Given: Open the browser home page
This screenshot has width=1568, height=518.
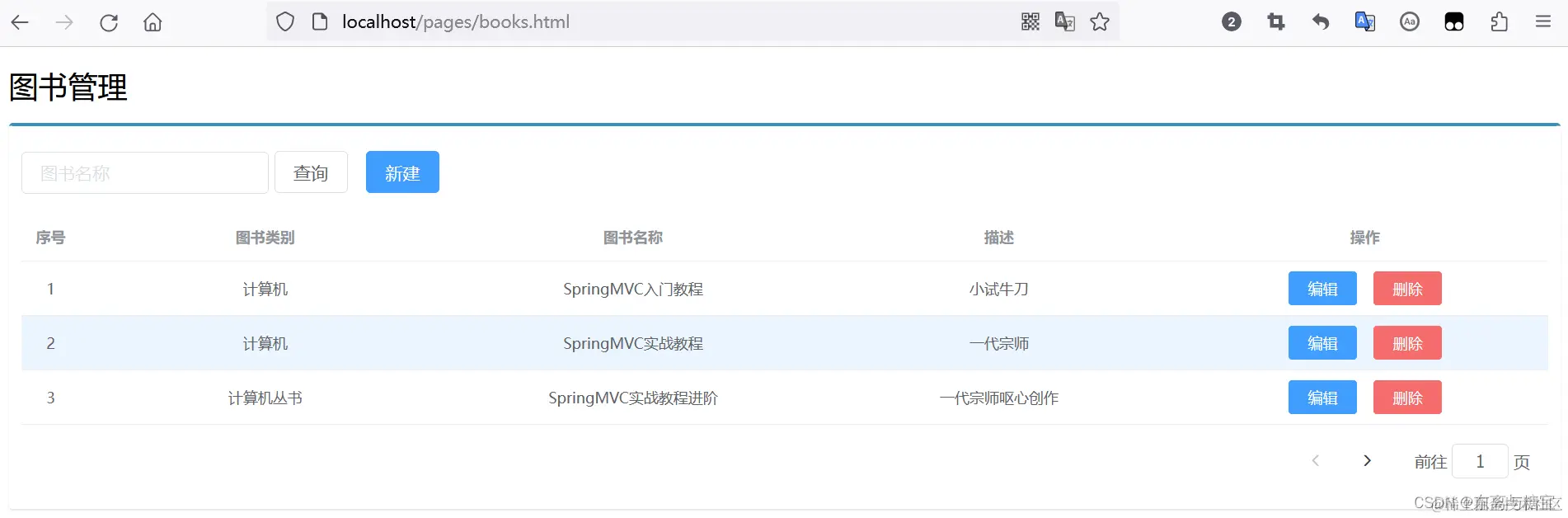Looking at the screenshot, I should pos(153,22).
